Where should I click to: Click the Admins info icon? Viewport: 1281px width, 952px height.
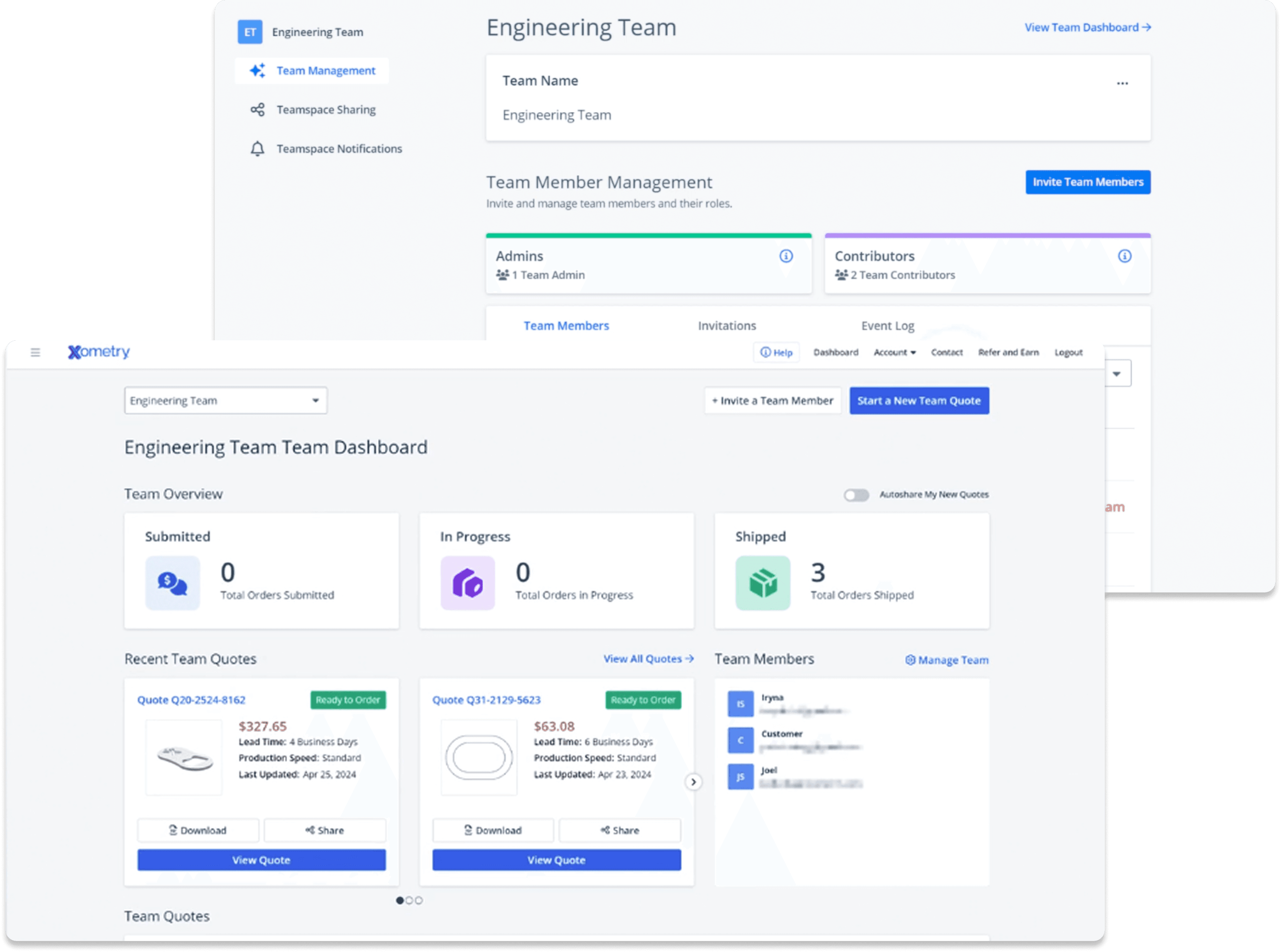click(786, 256)
